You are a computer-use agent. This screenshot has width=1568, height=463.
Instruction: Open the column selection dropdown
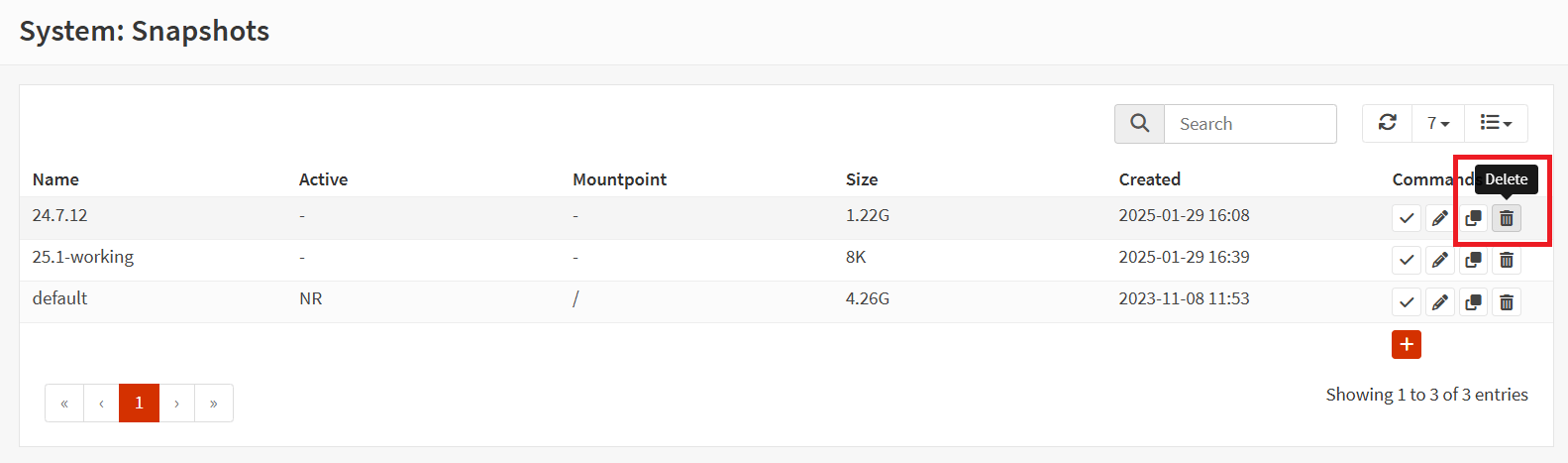(1496, 123)
